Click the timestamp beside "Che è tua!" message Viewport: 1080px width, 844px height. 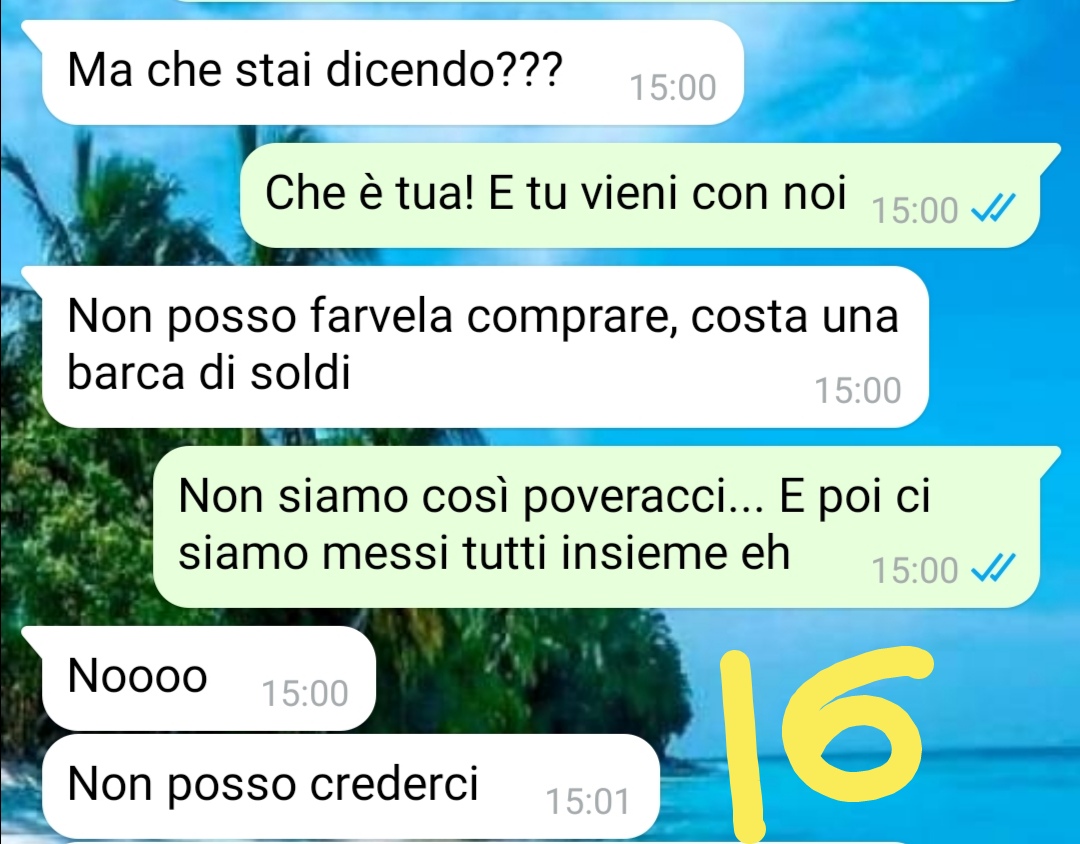click(915, 210)
